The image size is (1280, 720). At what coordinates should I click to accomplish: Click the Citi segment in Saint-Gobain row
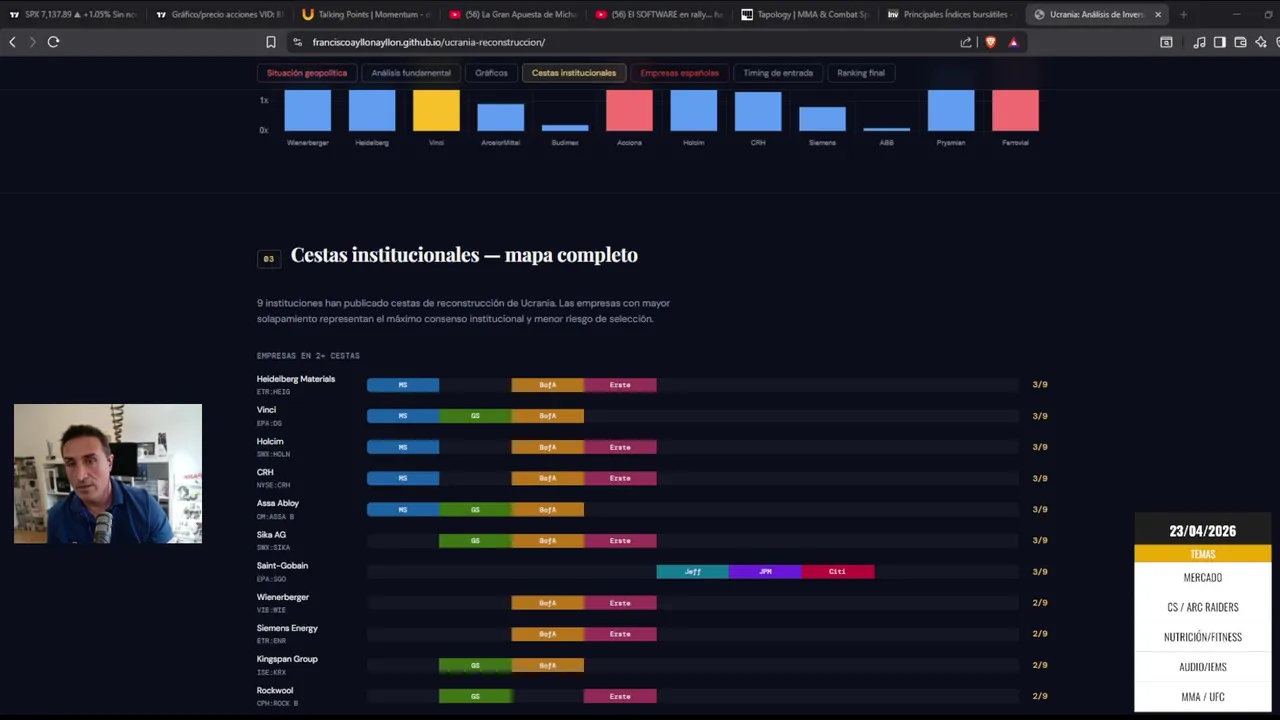[838, 572]
